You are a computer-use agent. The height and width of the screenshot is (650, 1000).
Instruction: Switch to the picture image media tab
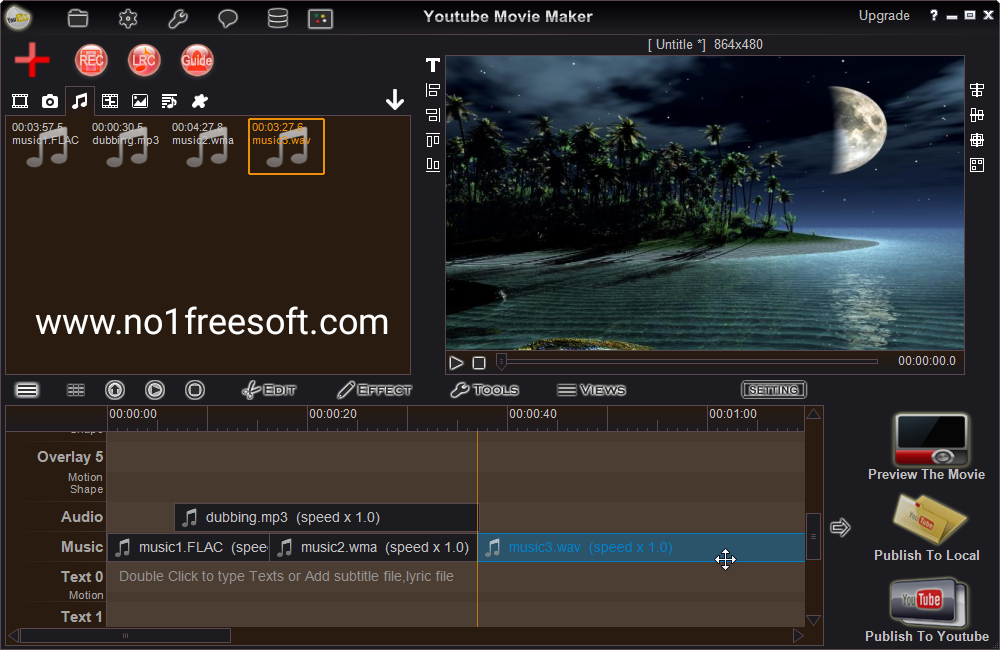[x=140, y=101]
